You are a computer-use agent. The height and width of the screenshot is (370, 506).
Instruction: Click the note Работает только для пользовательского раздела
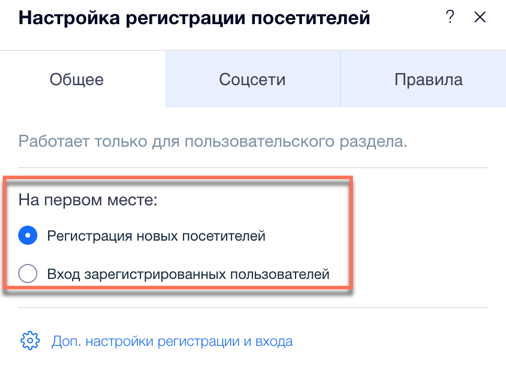(x=213, y=141)
